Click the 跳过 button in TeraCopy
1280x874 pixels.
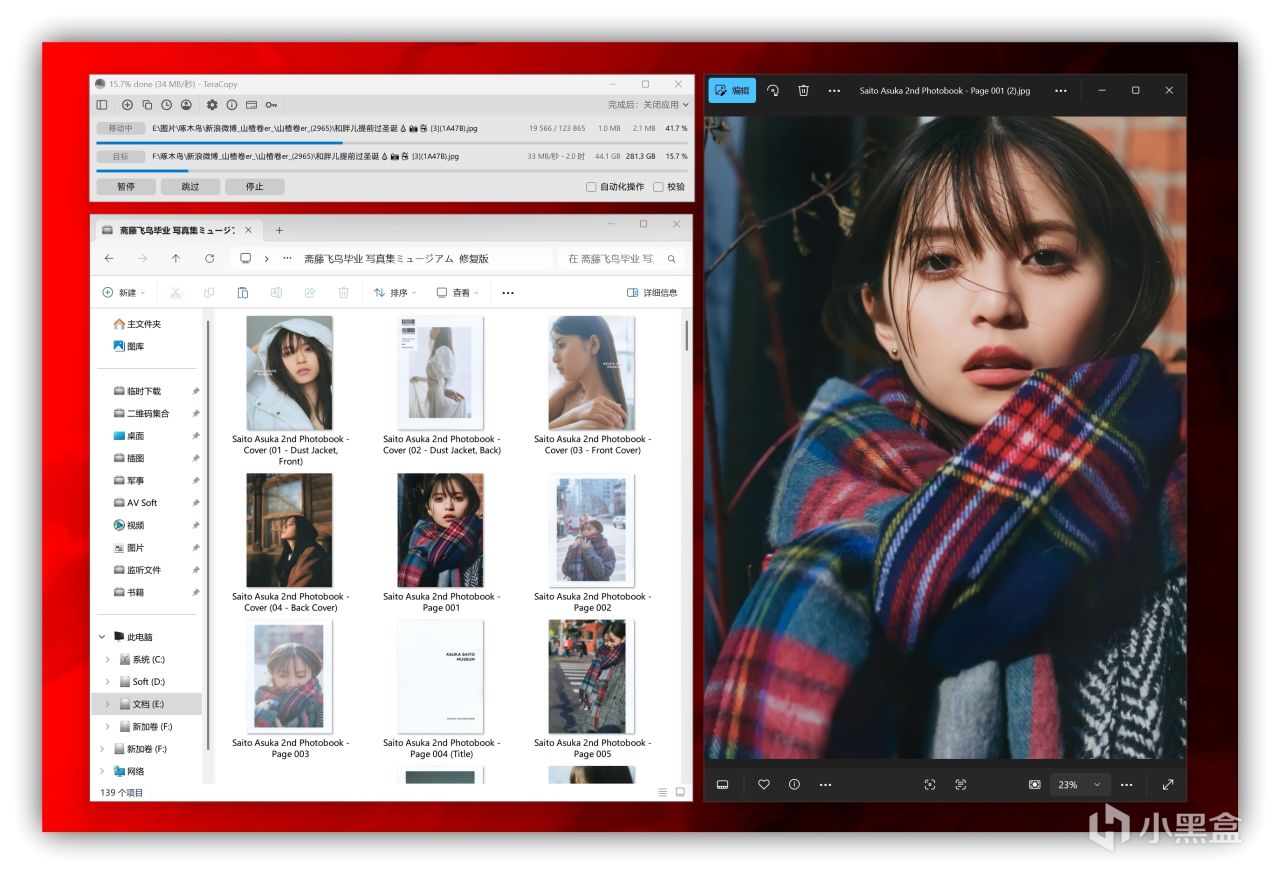[x=190, y=187]
